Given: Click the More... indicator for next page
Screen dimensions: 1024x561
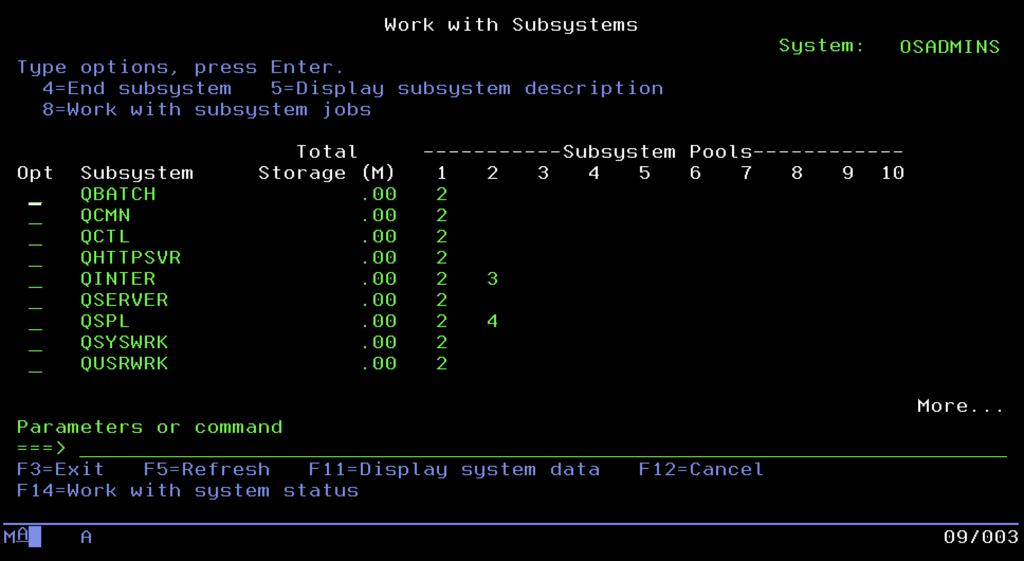Looking at the screenshot, I should click(x=959, y=406).
